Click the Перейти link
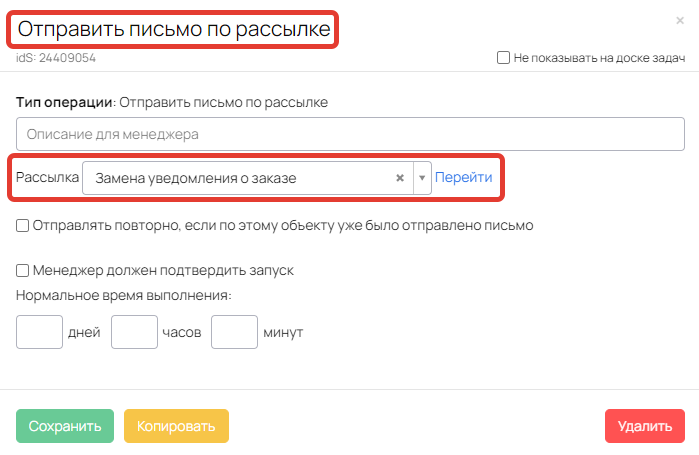The image size is (699, 455). [464, 177]
